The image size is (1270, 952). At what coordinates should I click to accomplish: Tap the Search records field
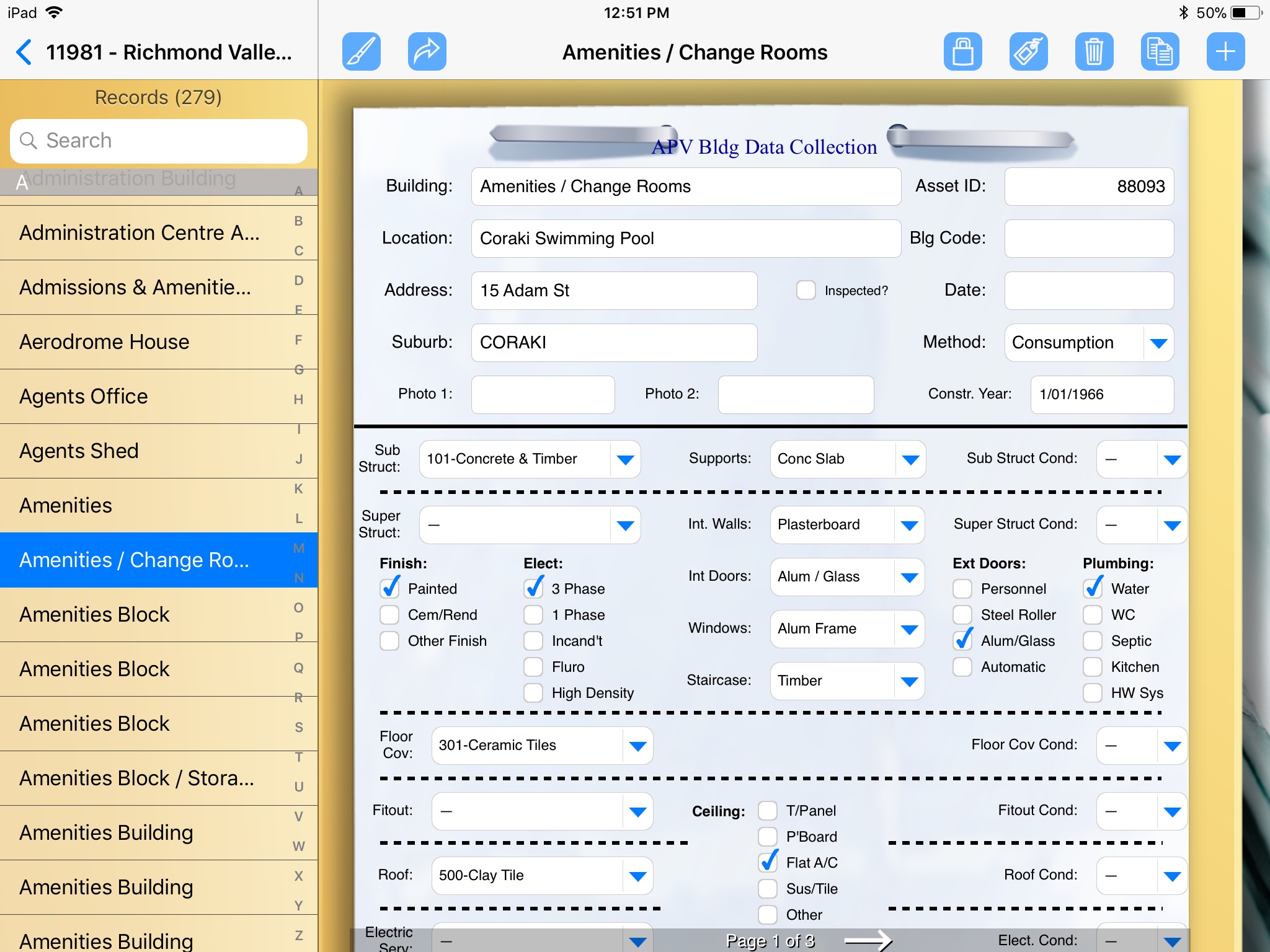(x=159, y=141)
